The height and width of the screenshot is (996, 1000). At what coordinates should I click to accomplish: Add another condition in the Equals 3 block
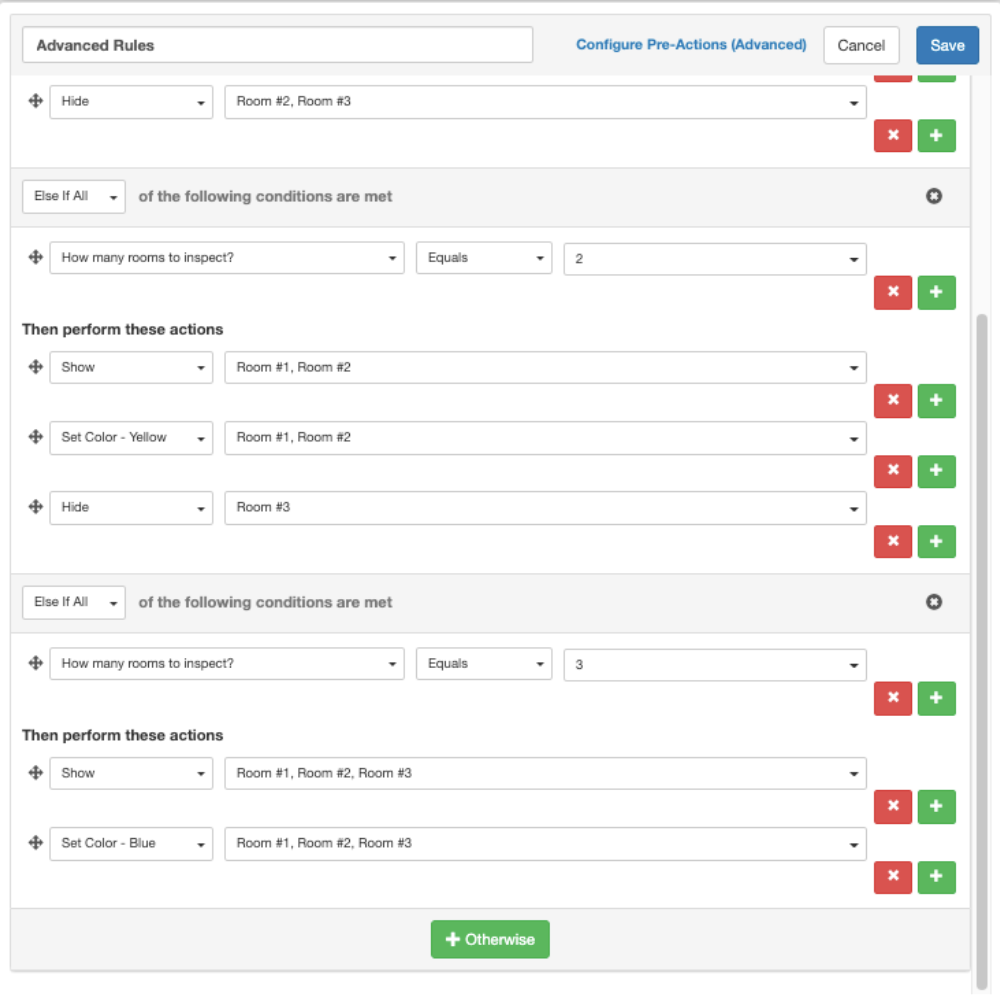click(x=936, y=698)
